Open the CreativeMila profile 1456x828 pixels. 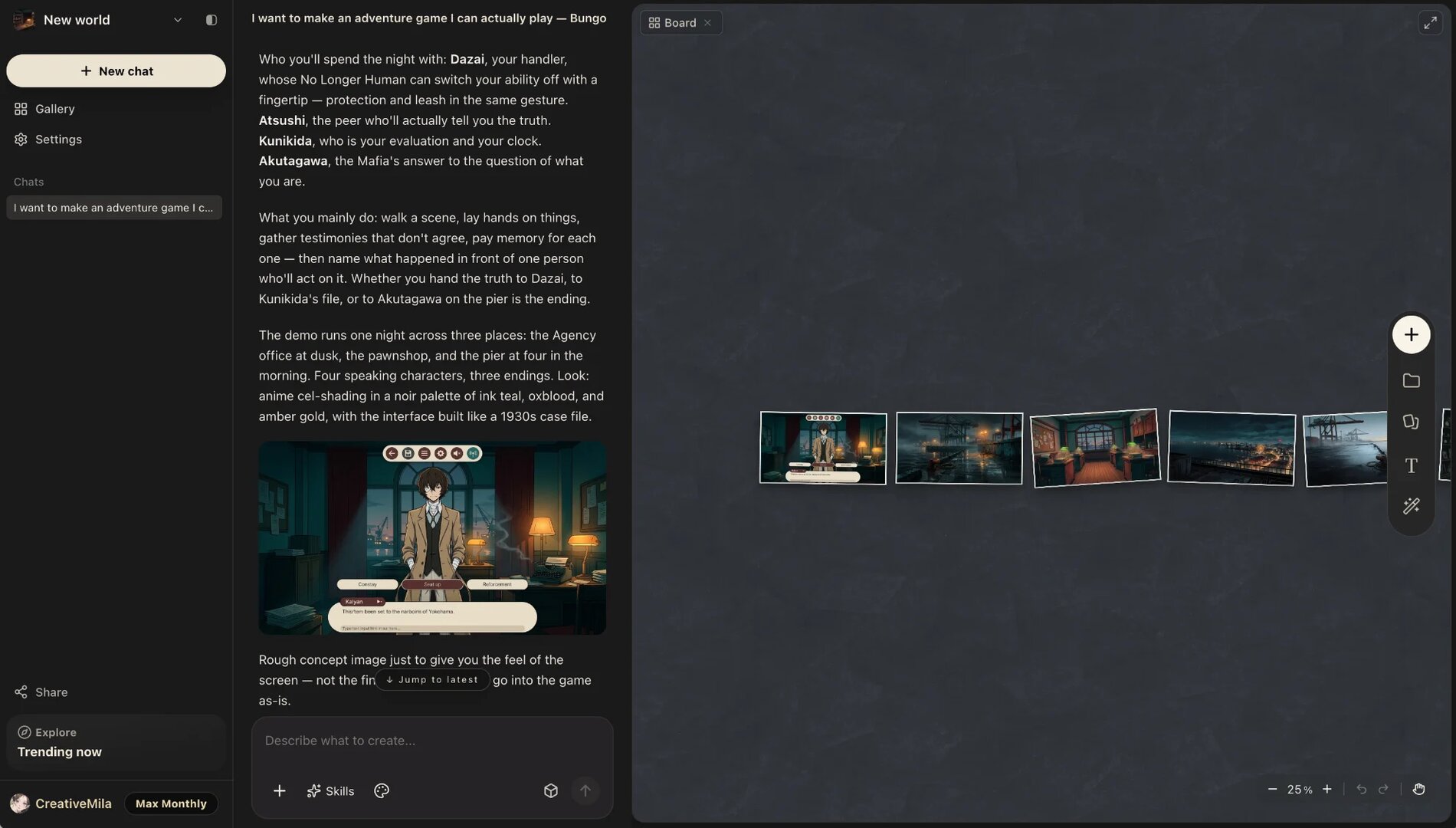61,803
